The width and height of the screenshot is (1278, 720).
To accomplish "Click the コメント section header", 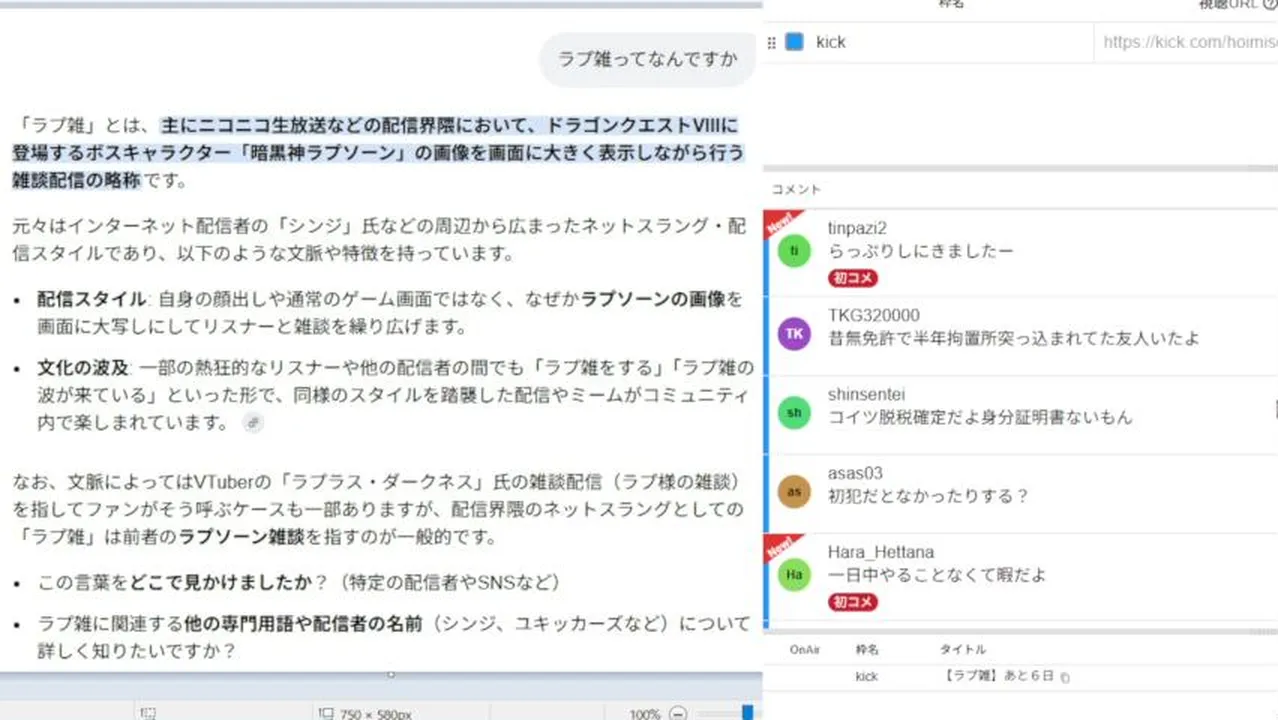I will pyautogui.click(x=795, y=189).
